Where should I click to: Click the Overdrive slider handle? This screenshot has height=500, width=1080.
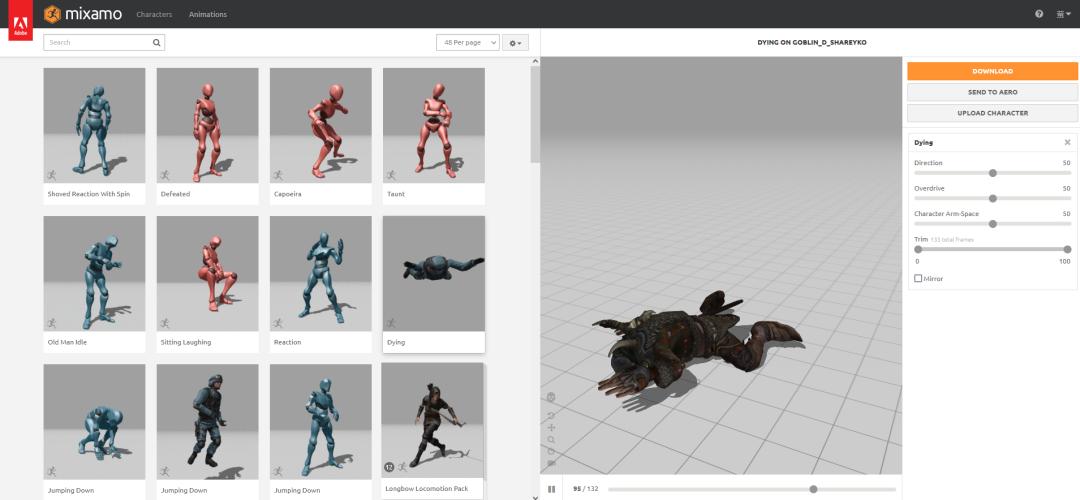993,198
